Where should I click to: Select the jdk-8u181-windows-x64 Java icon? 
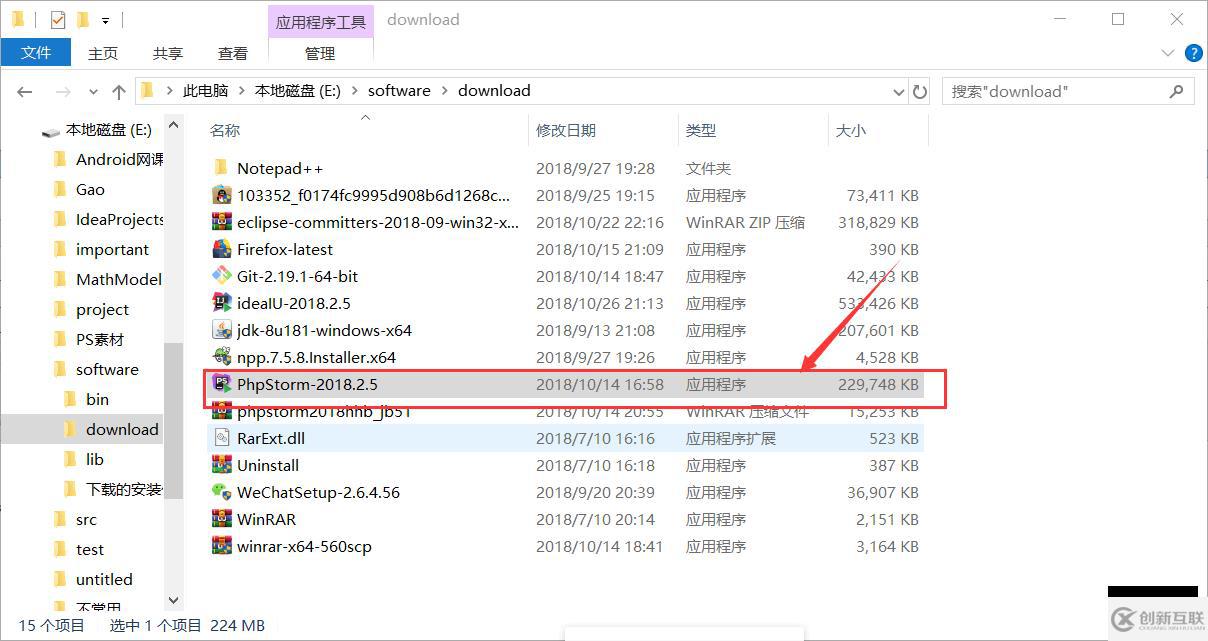pyautogui.click(x=222, y=330)
